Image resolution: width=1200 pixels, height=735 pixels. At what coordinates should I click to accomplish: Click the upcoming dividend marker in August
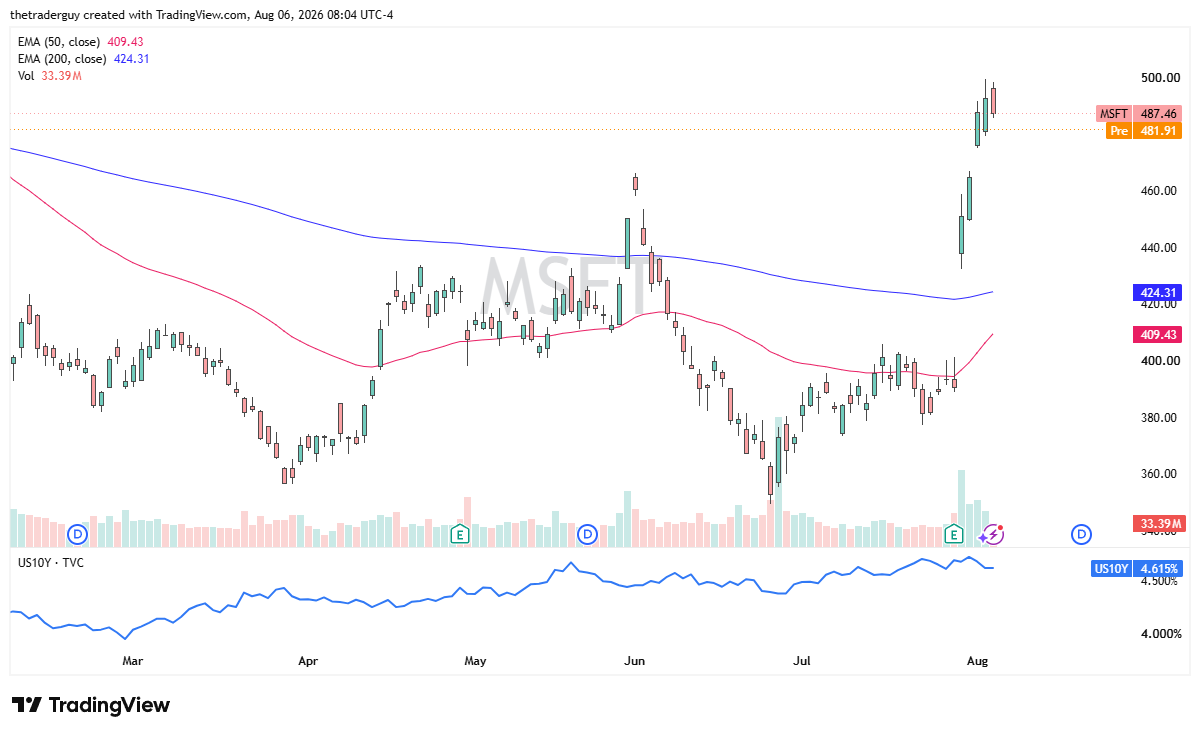pyautogui.click(x=1081, y=535)
